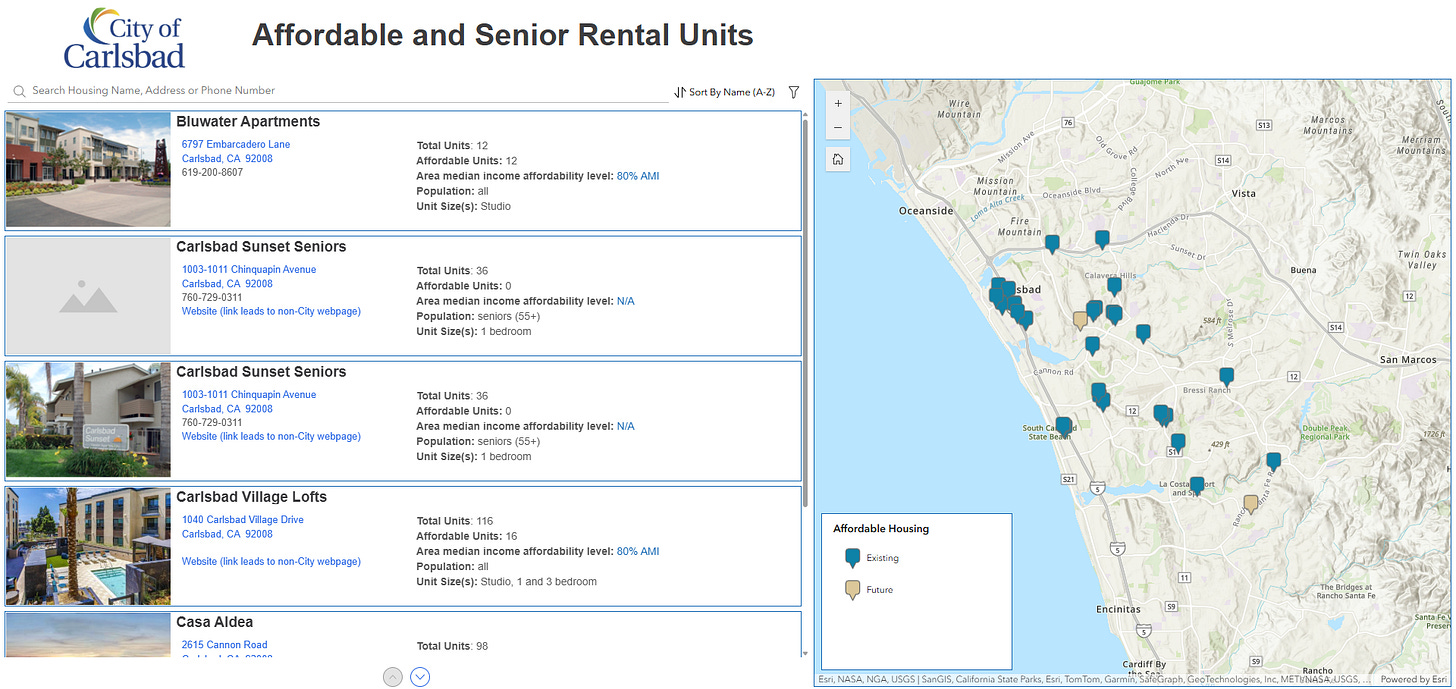Select the Bluwater Apartments title

click(x=248, y=122)
